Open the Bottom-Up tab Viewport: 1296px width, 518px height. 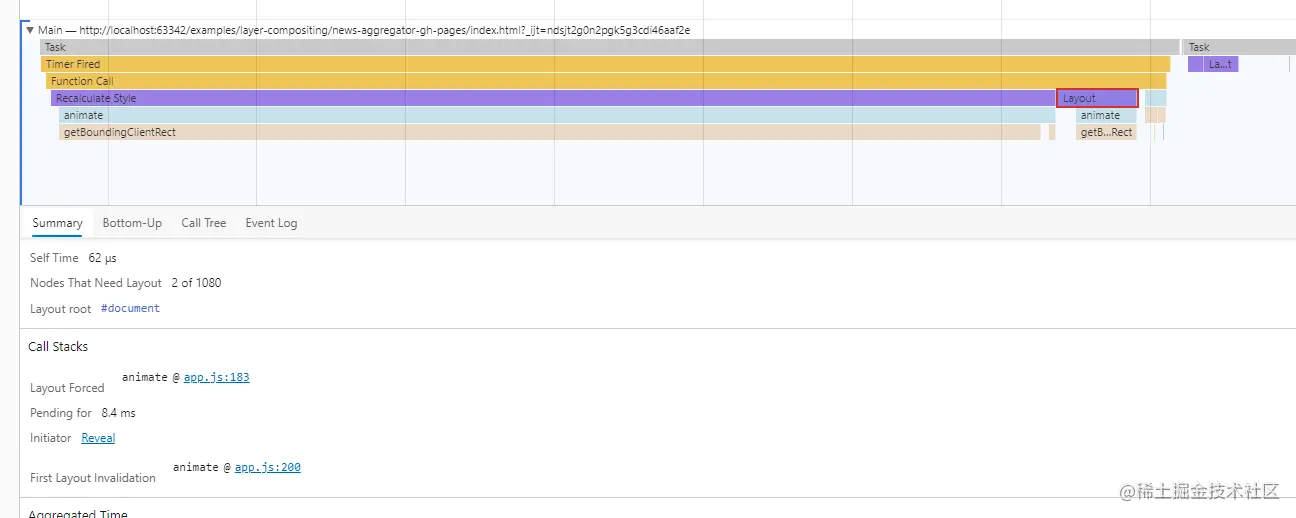pos(132,223)
